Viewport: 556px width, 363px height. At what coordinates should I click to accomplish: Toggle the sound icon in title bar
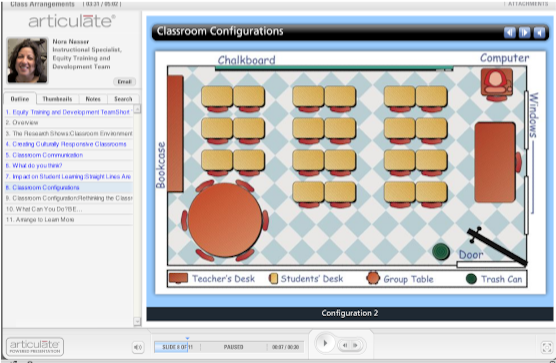539,33
